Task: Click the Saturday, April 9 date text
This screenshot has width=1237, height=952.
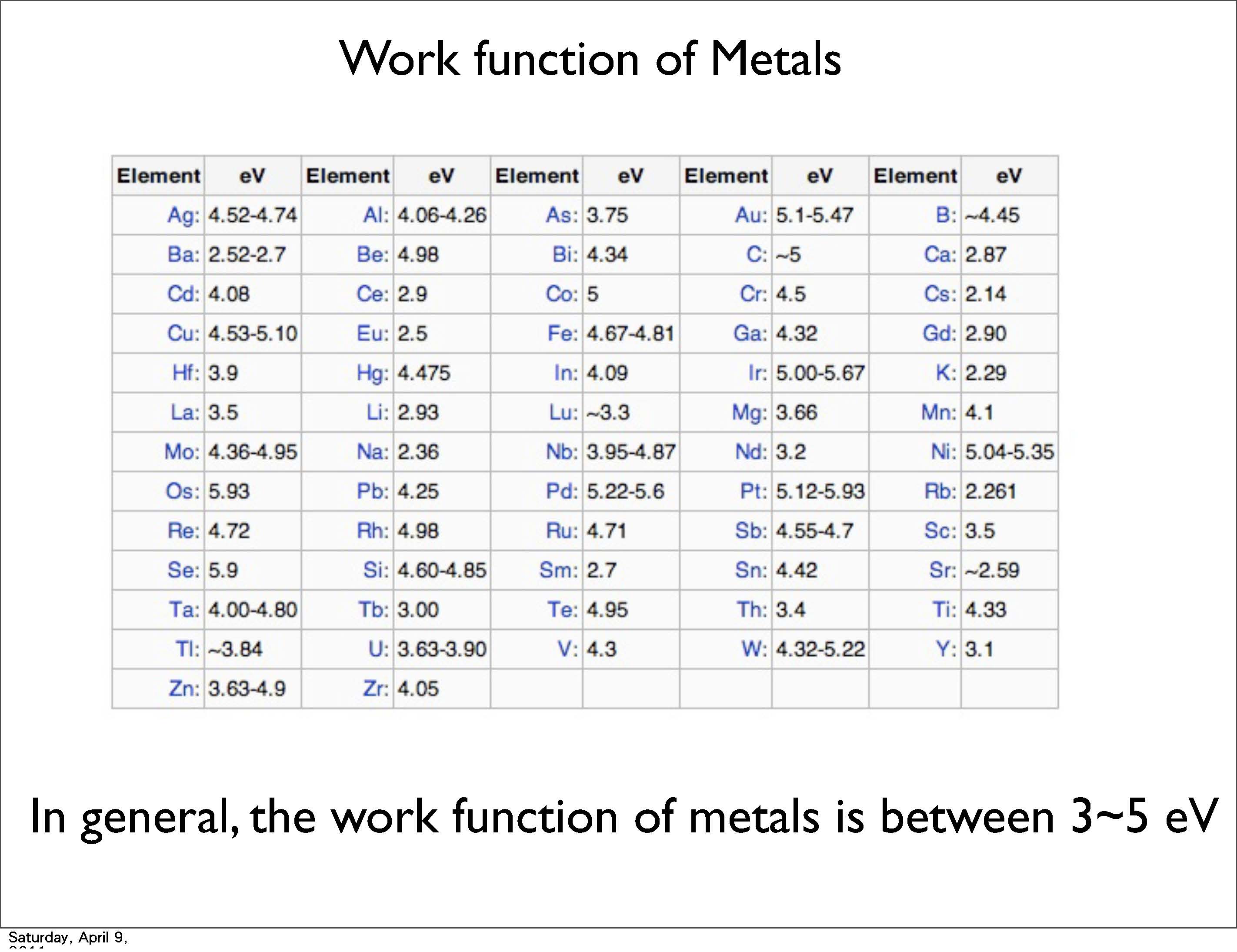Action: click(x=67, y=937)
